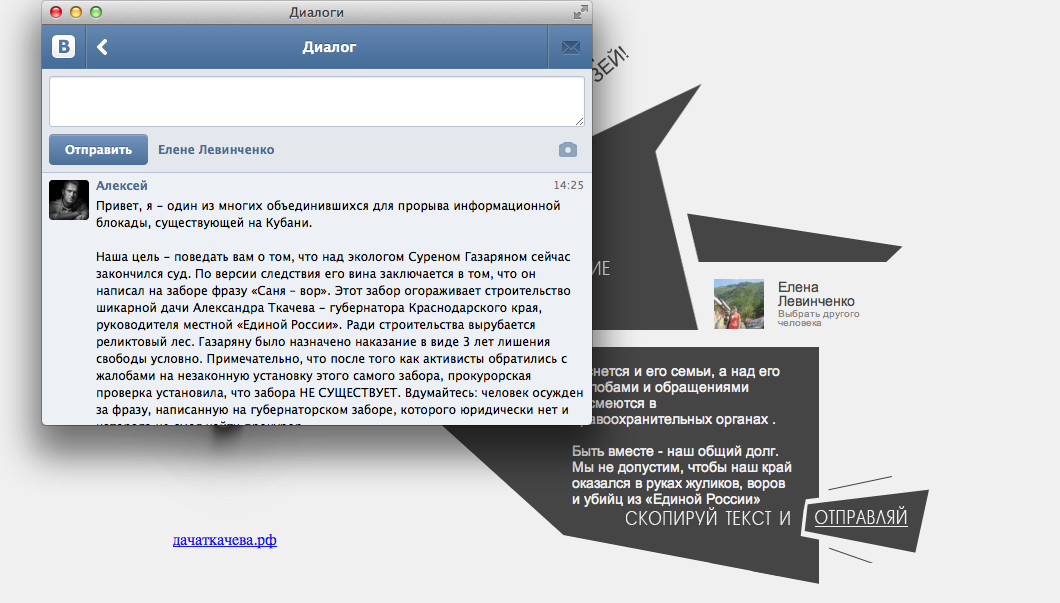This screenshot has width=1060, height=603.
Task: Go back using the left arrow
Action: [102, 47]
